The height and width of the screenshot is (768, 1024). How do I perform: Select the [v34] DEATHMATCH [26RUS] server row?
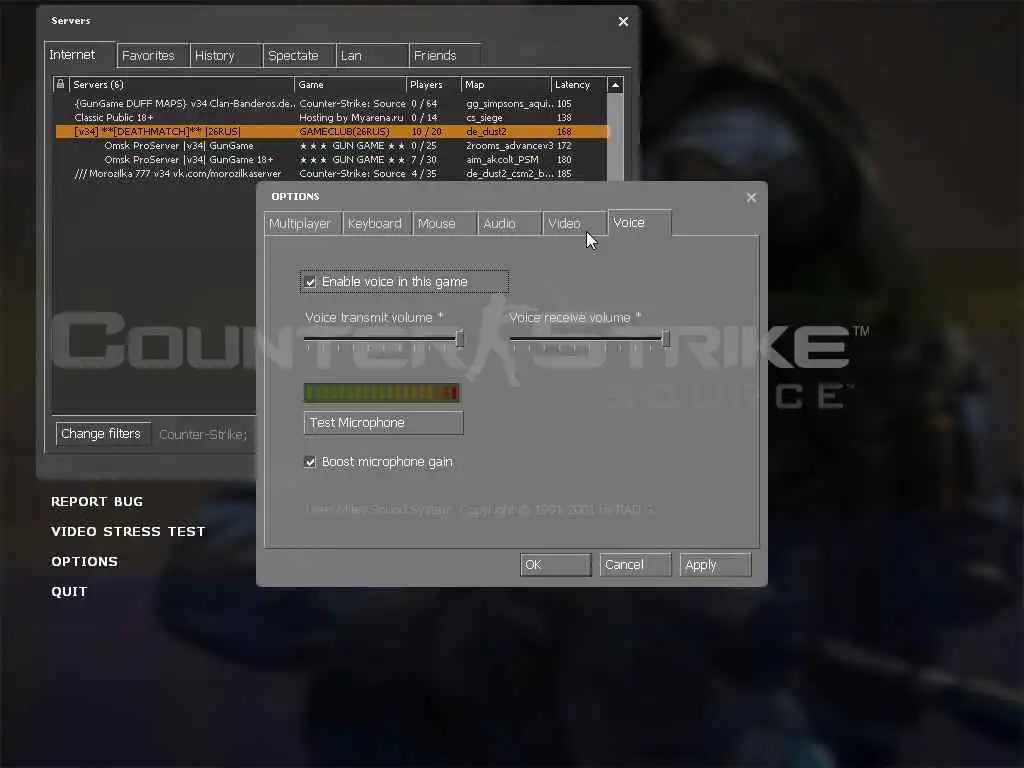coord(331,131)
